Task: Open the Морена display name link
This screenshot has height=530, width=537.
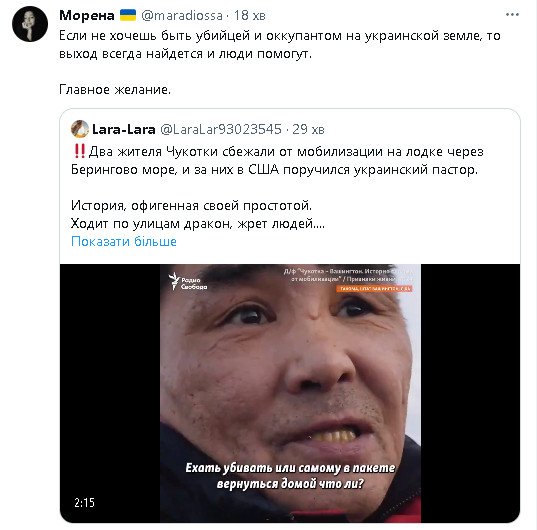Action: point(87,15)
